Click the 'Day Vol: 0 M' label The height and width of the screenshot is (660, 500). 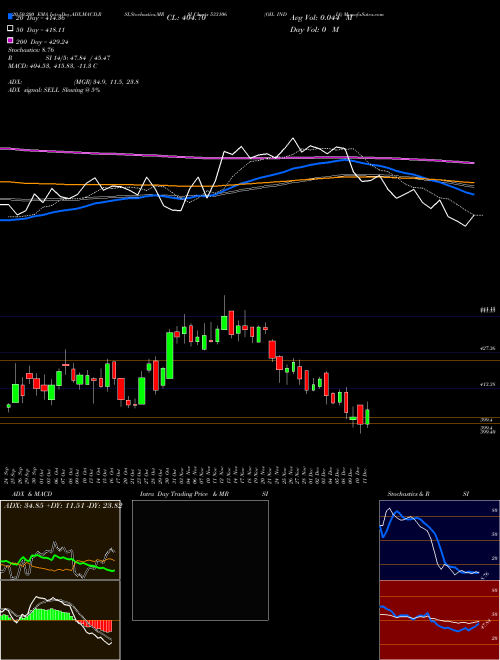tap(314, 29)
